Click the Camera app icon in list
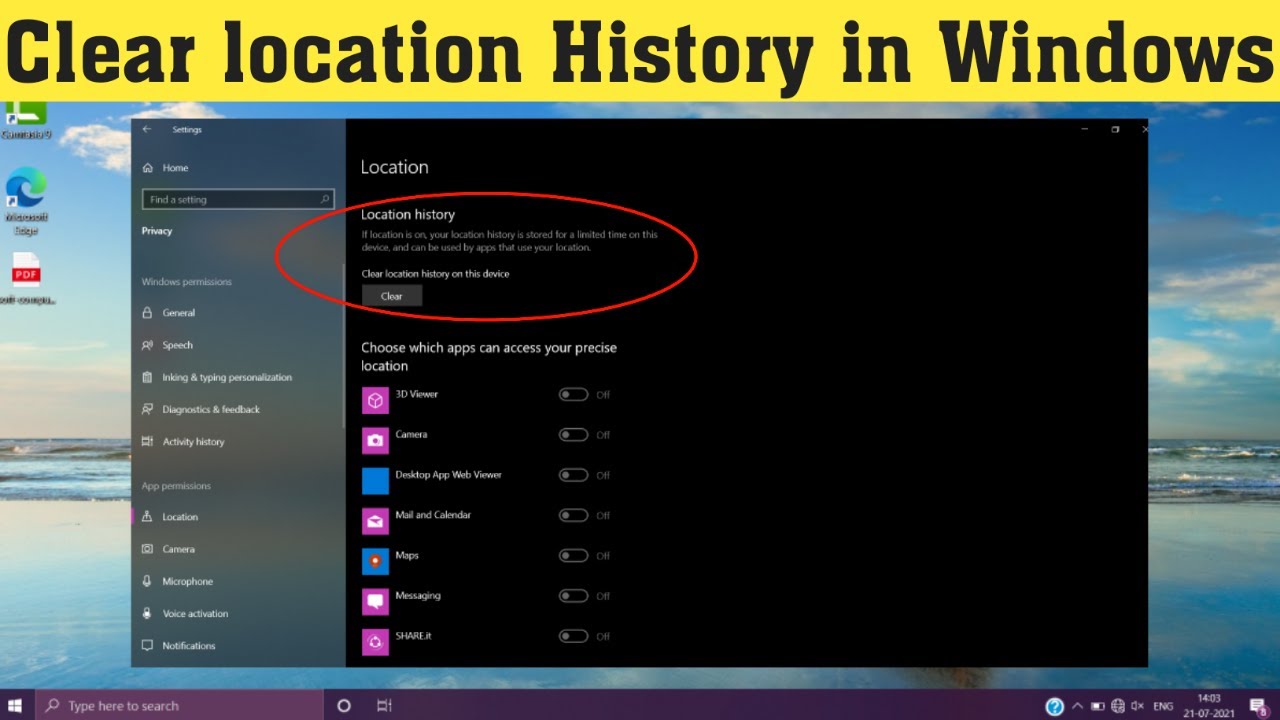 click(375, 440)
